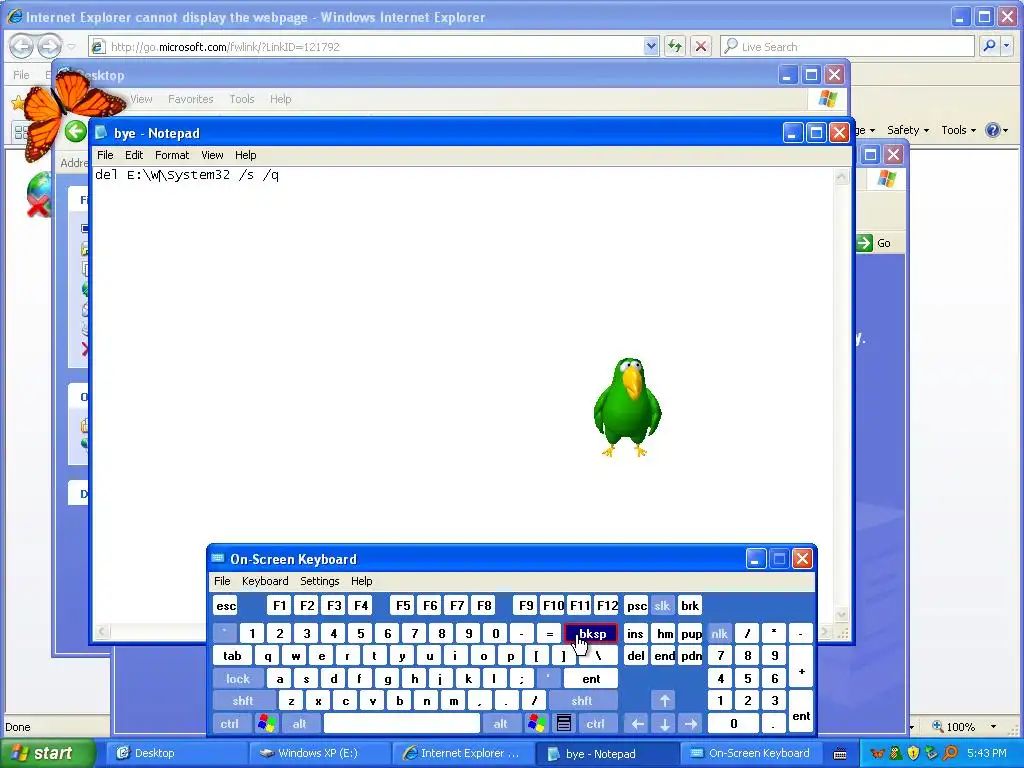
Task: Click the IE Stop X icon
Action: (701, 46)
